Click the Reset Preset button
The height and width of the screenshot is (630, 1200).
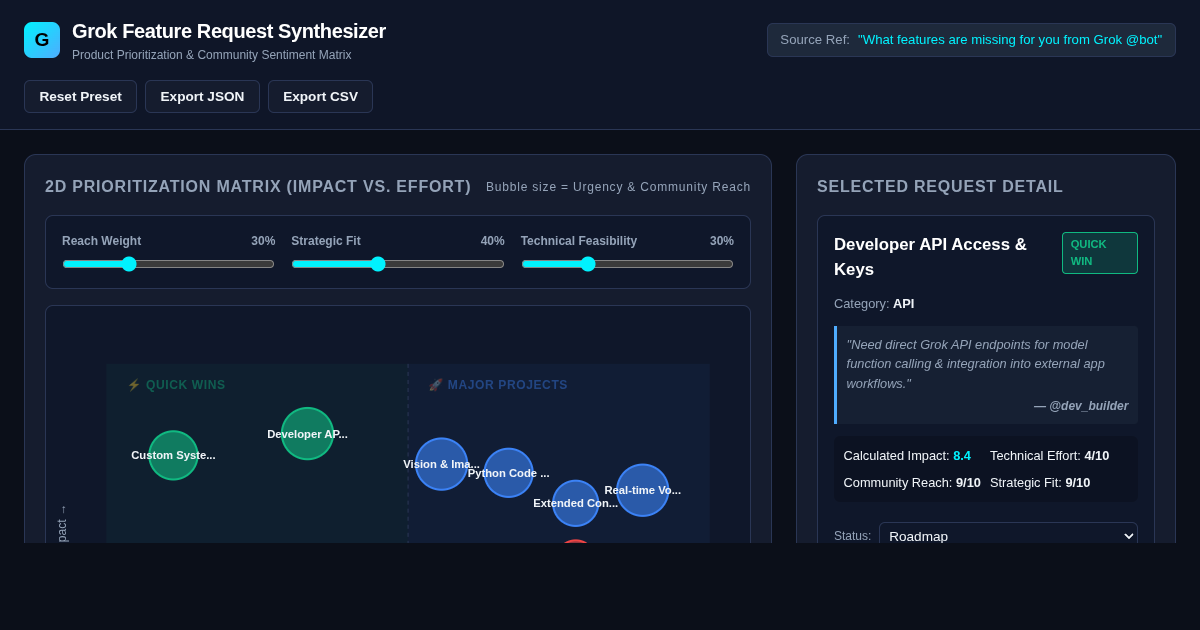click(x=80, y=96)
